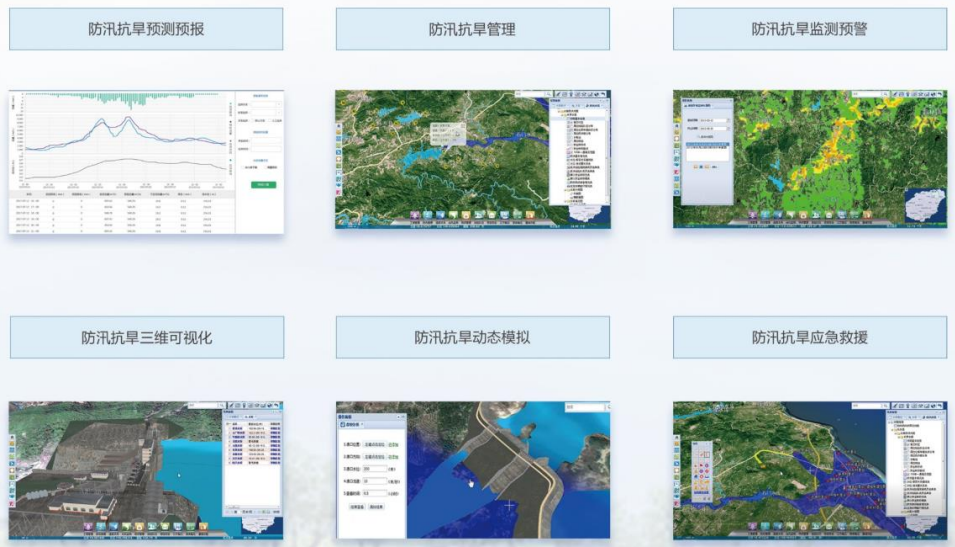Click the layer tree panel in management map
The height and width of the screenshot is (547, 955).
coord(578,150)
